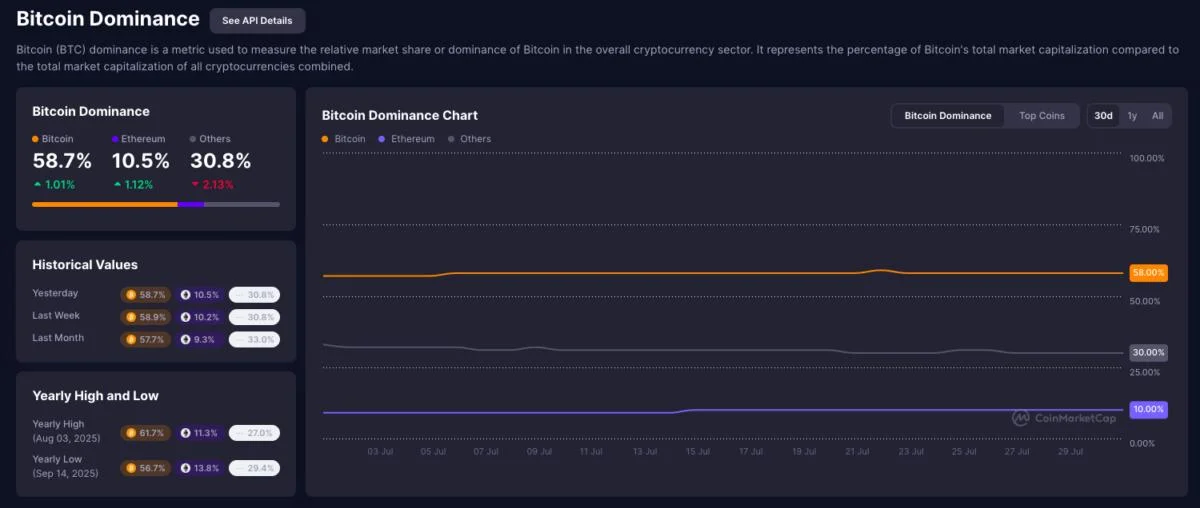Click the Ethereum 10.5% headline value
The width and height of the screenshot is (1200, 508).
coord(141,161)
